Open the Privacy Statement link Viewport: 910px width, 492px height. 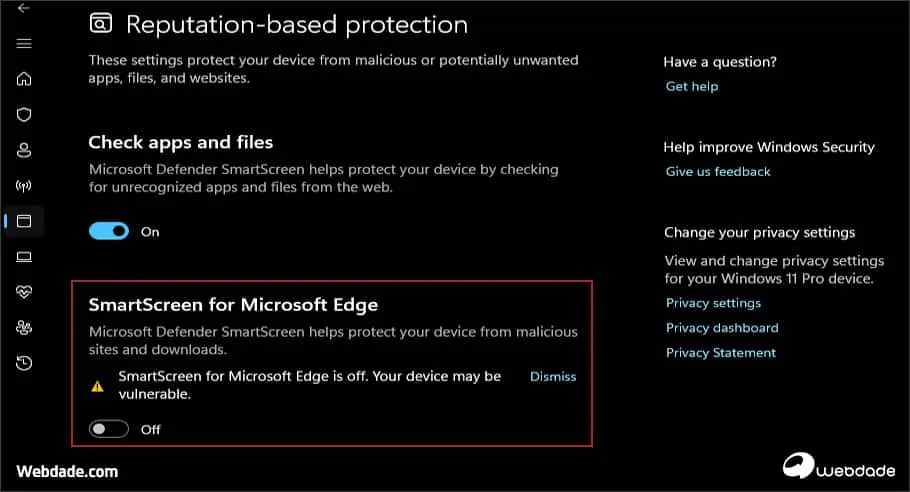coord(721,353)
